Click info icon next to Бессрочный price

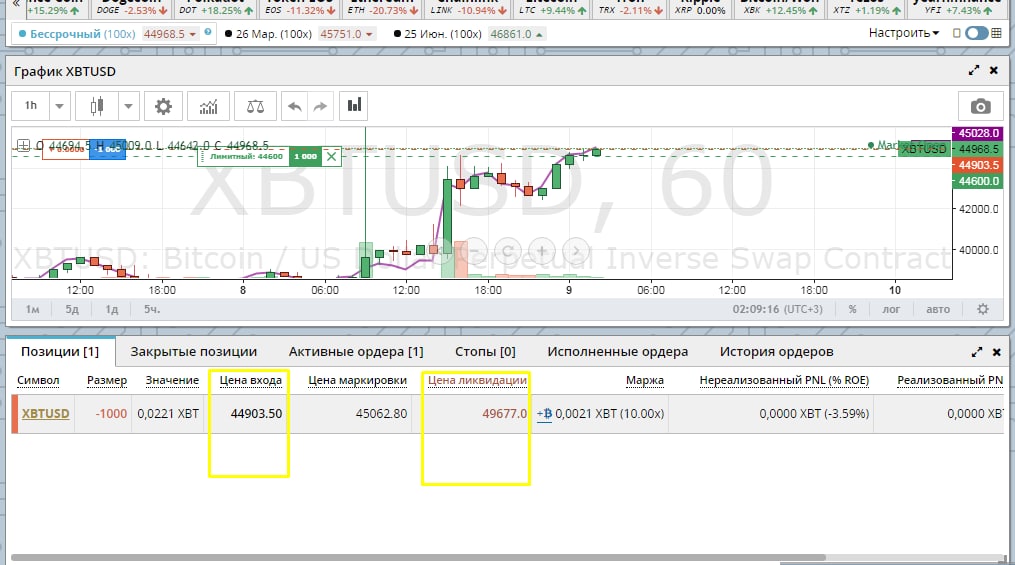click(207, 32)
